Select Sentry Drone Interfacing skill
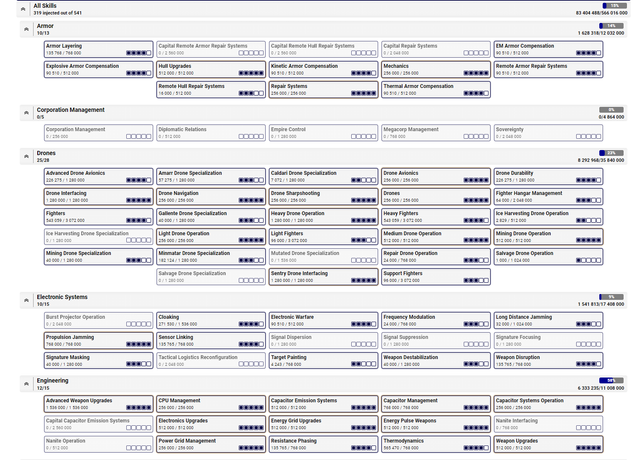 click(324, 277)
